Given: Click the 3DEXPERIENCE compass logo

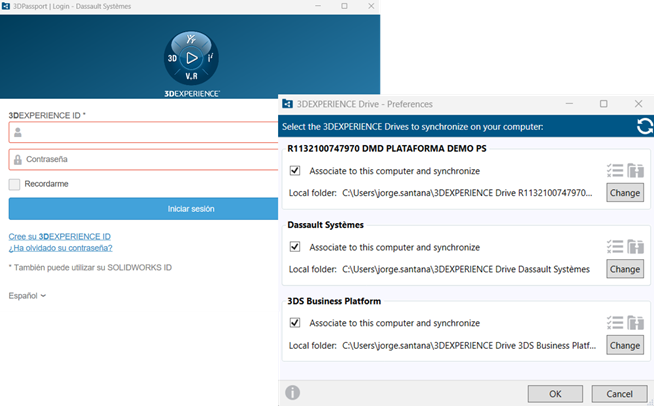Looking at the screenshot, I should (192, 59).
